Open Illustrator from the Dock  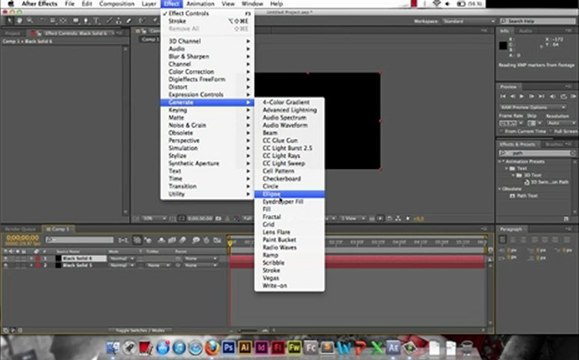coord(245,347)
